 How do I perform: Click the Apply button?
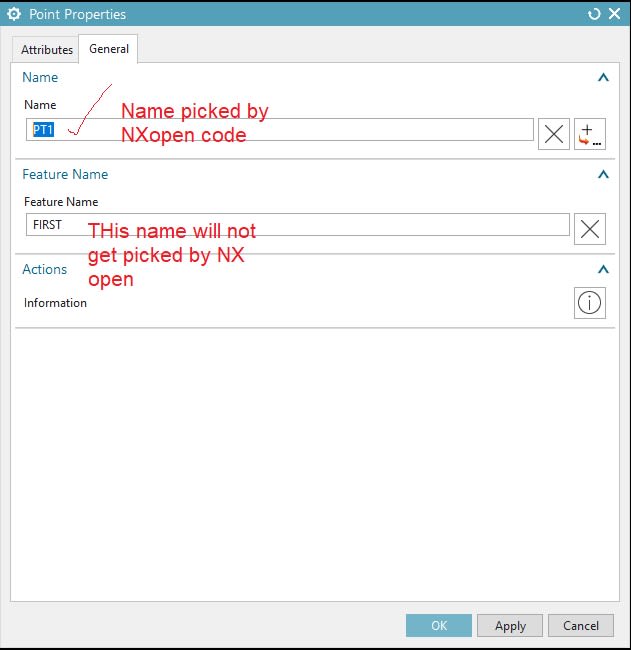tap(510, 625)
